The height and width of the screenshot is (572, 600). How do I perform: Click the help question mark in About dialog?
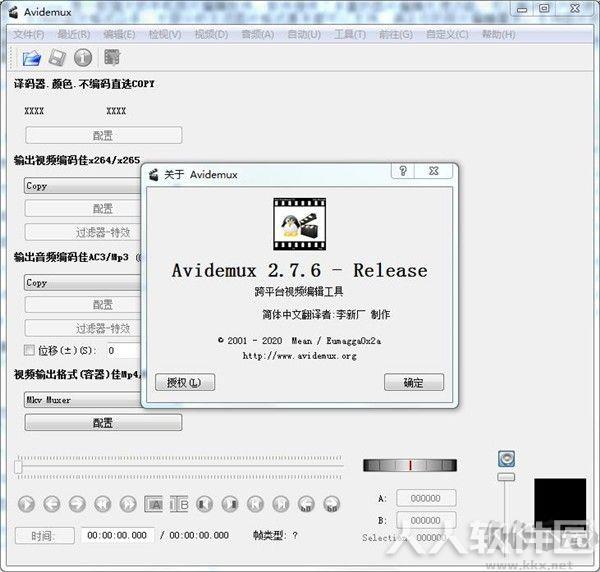[x=403, y=171]
